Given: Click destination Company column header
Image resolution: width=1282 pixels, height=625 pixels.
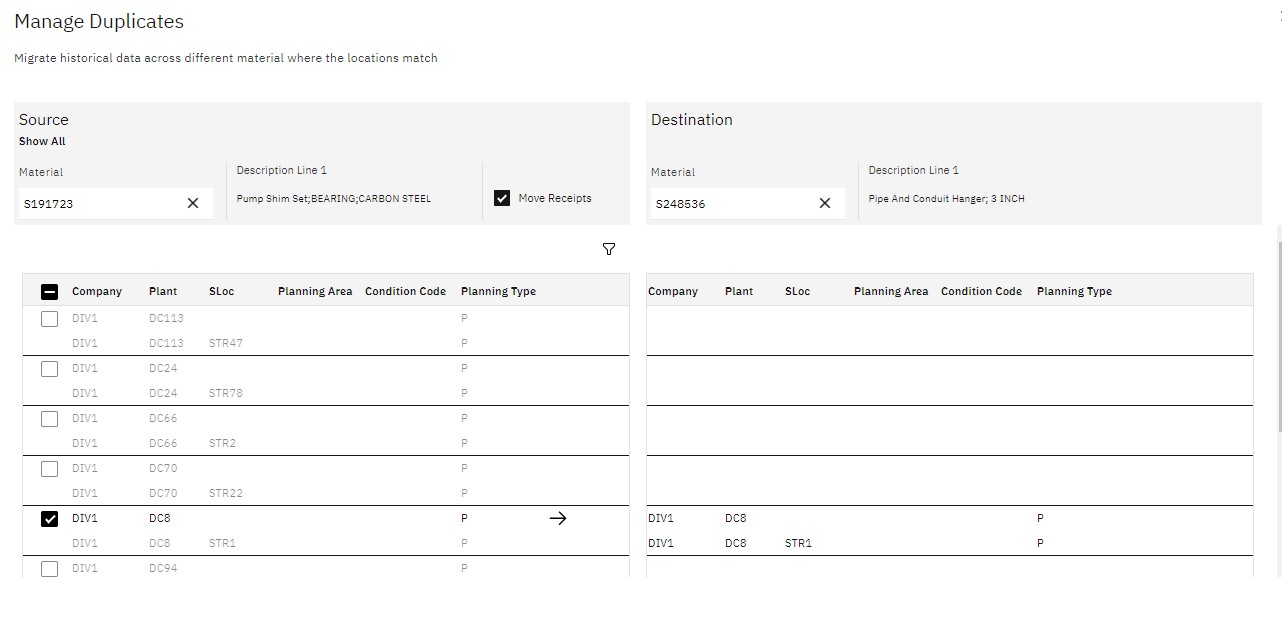Looking at the screenshot, I should (x=673, y=291).
